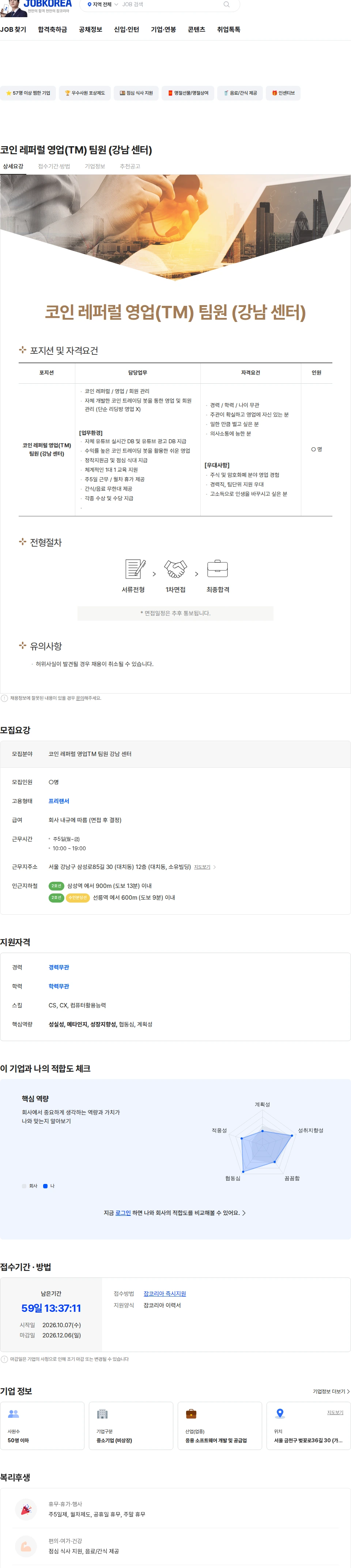Click the 학력무관 link
This screenshot has height=1568, width=351.
pyautogui.click(x=59, y=986)
